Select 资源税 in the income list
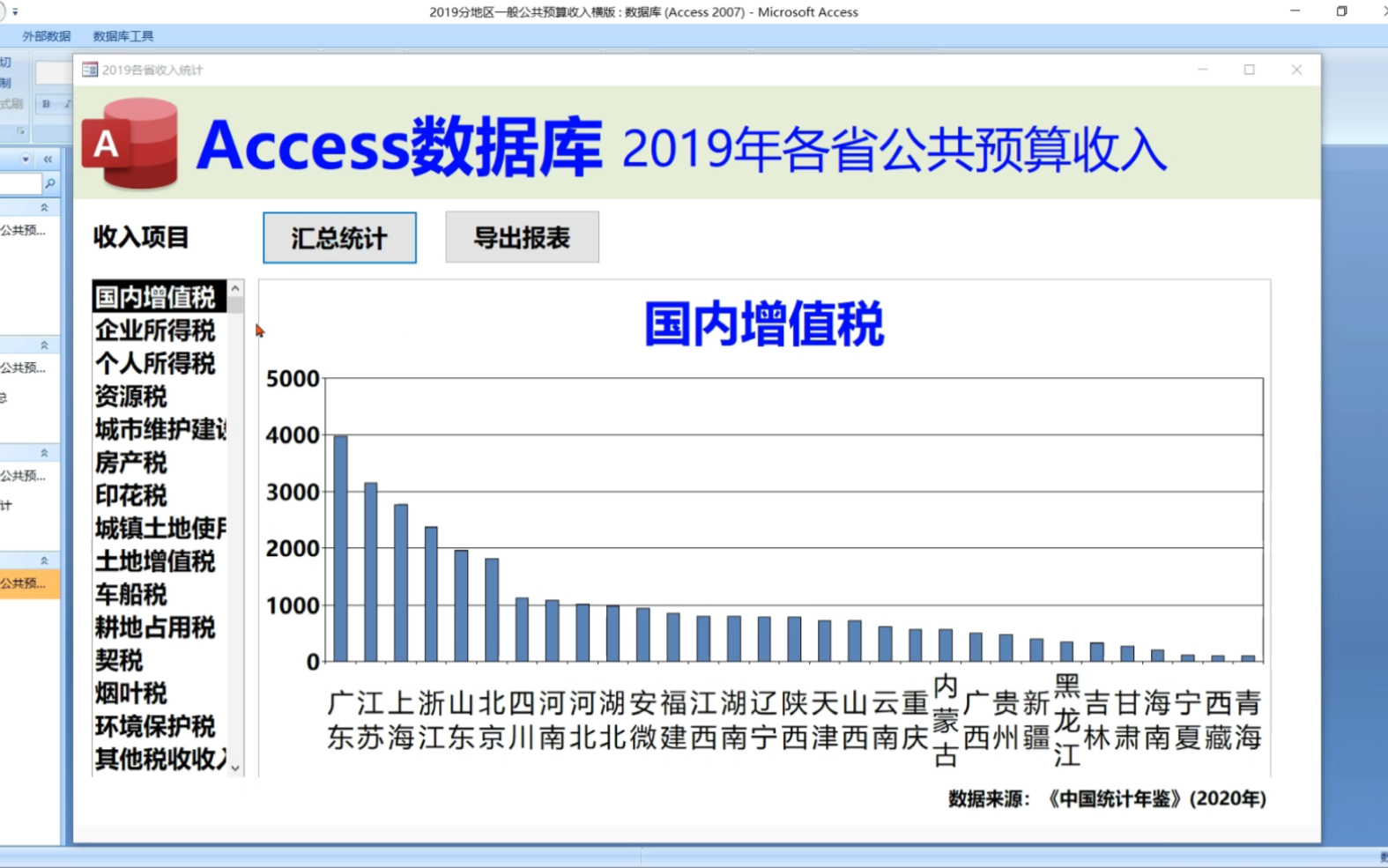The height and width of the screenshot is (868, 1388). tap(160, 397)
